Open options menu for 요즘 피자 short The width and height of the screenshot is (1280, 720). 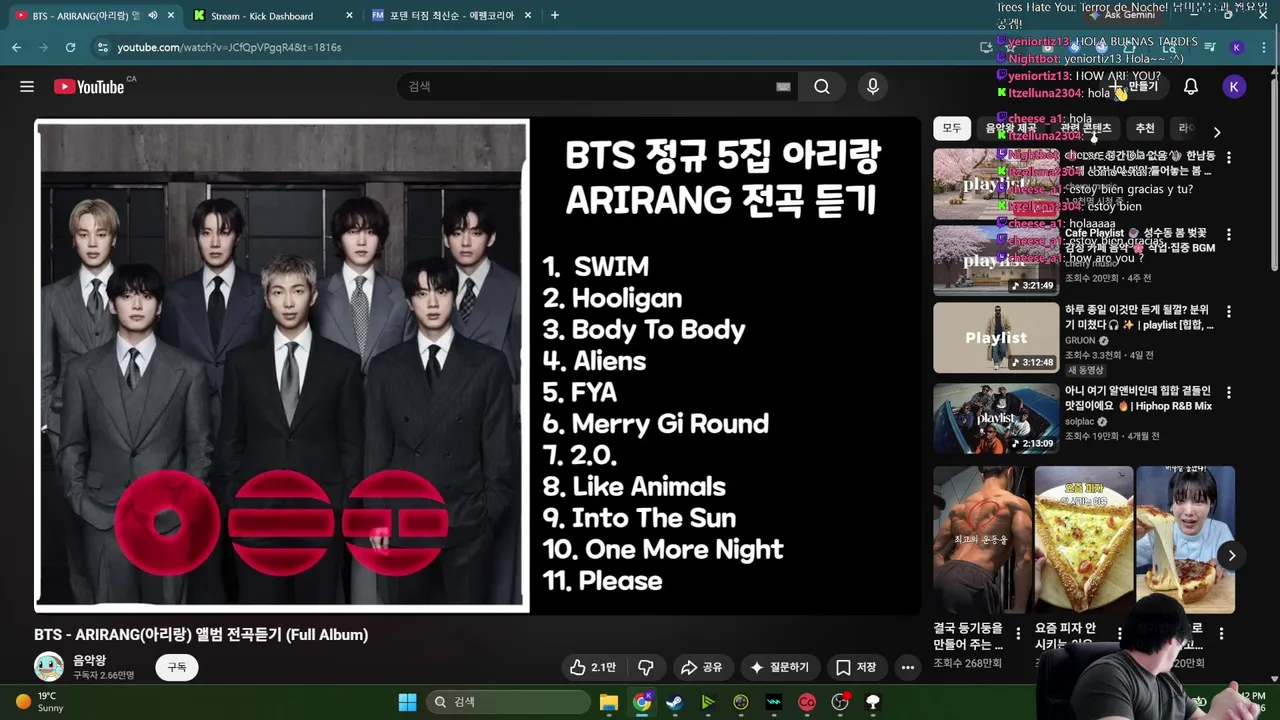tap(1120, 633)
